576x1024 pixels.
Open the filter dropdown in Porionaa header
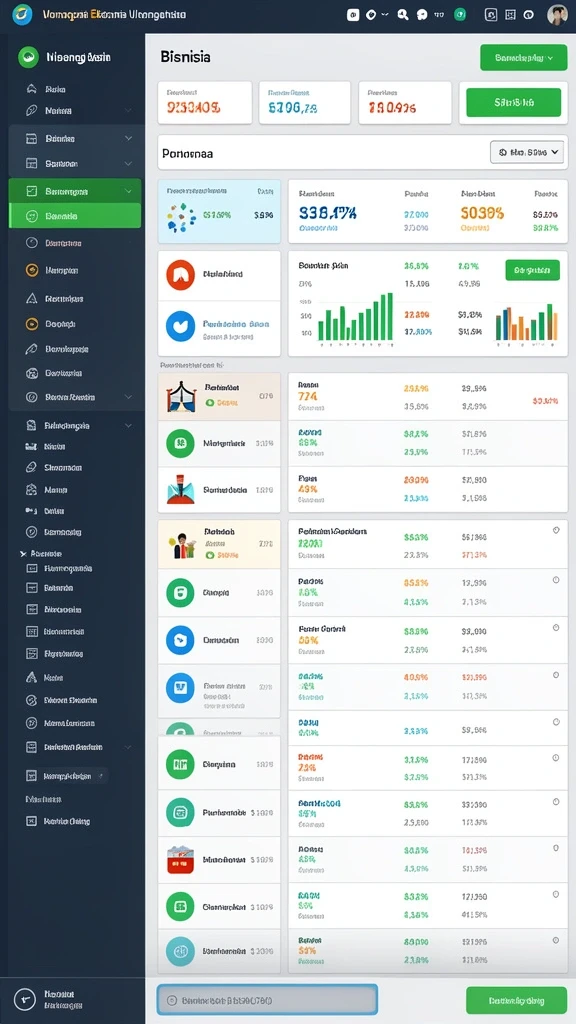tap(528, 152)
